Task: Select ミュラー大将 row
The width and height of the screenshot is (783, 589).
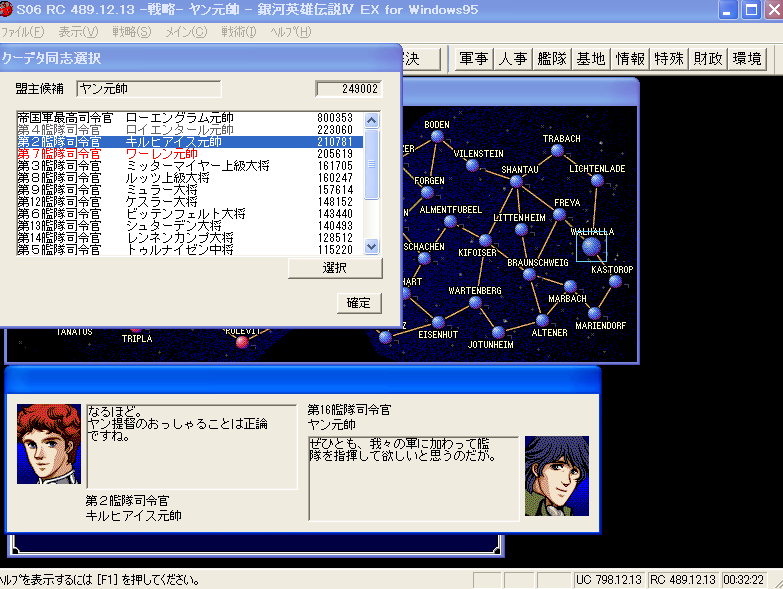Action: (x=190, y=190)
